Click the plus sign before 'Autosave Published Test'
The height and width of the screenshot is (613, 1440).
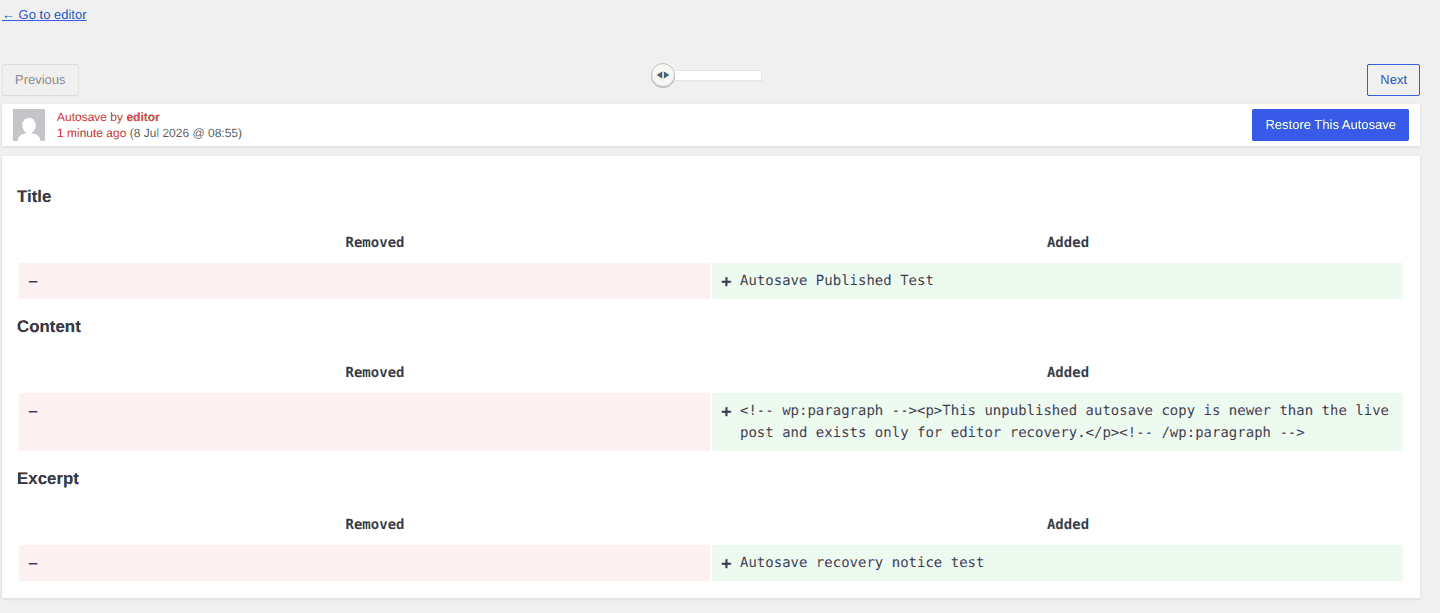726,282
